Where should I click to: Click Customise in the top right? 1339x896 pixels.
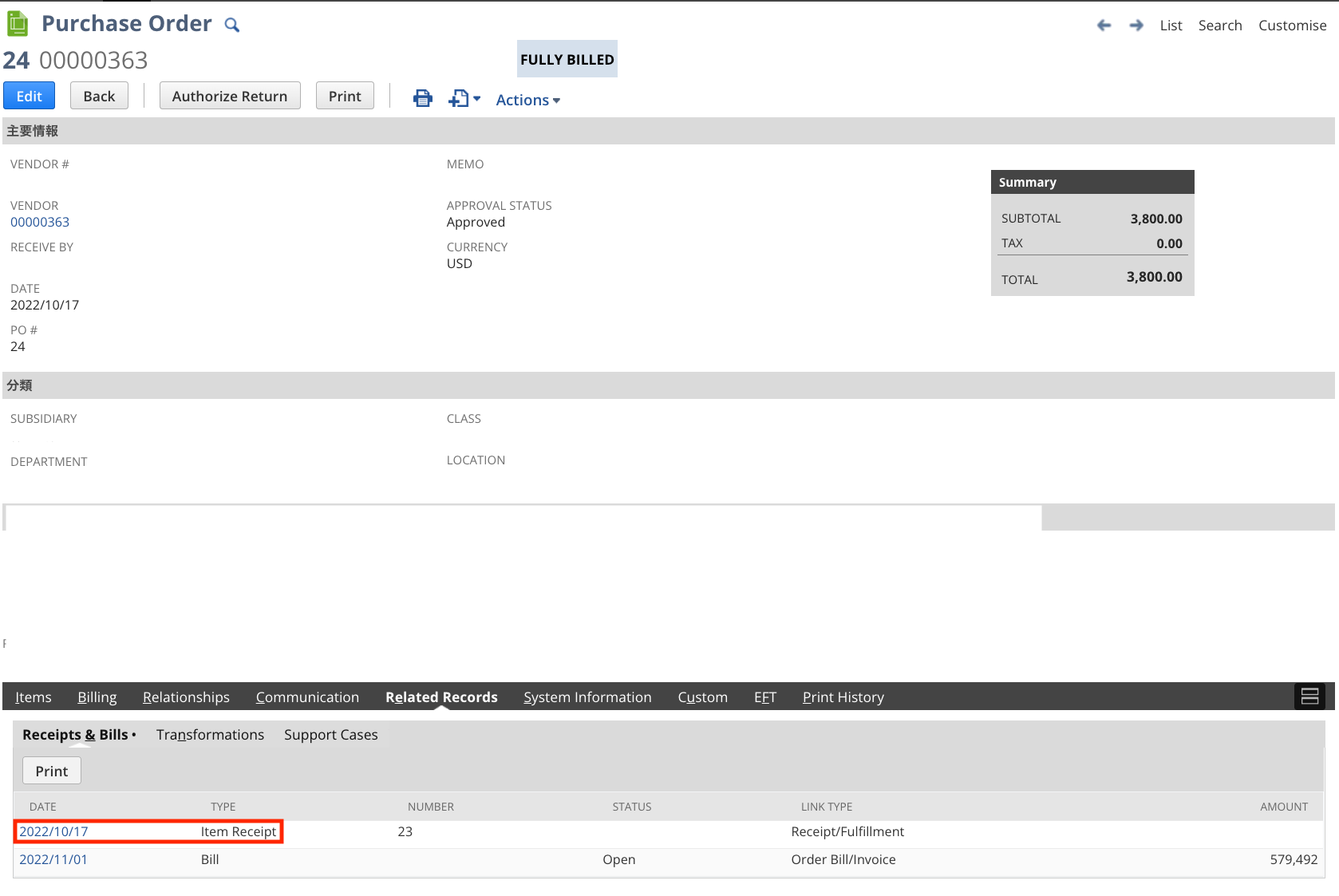coord(1293,25)
